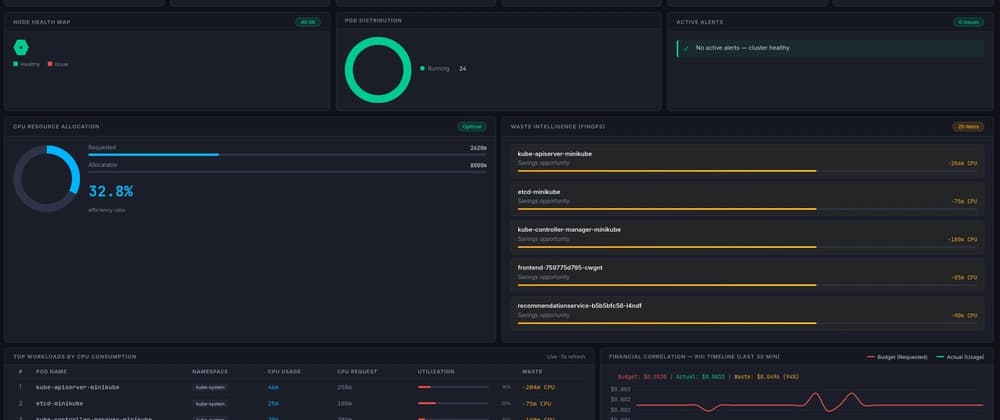Click the Top Workloads by CPU Consumption title
This screenshot has height=420, width=1000.
point(75,357)
